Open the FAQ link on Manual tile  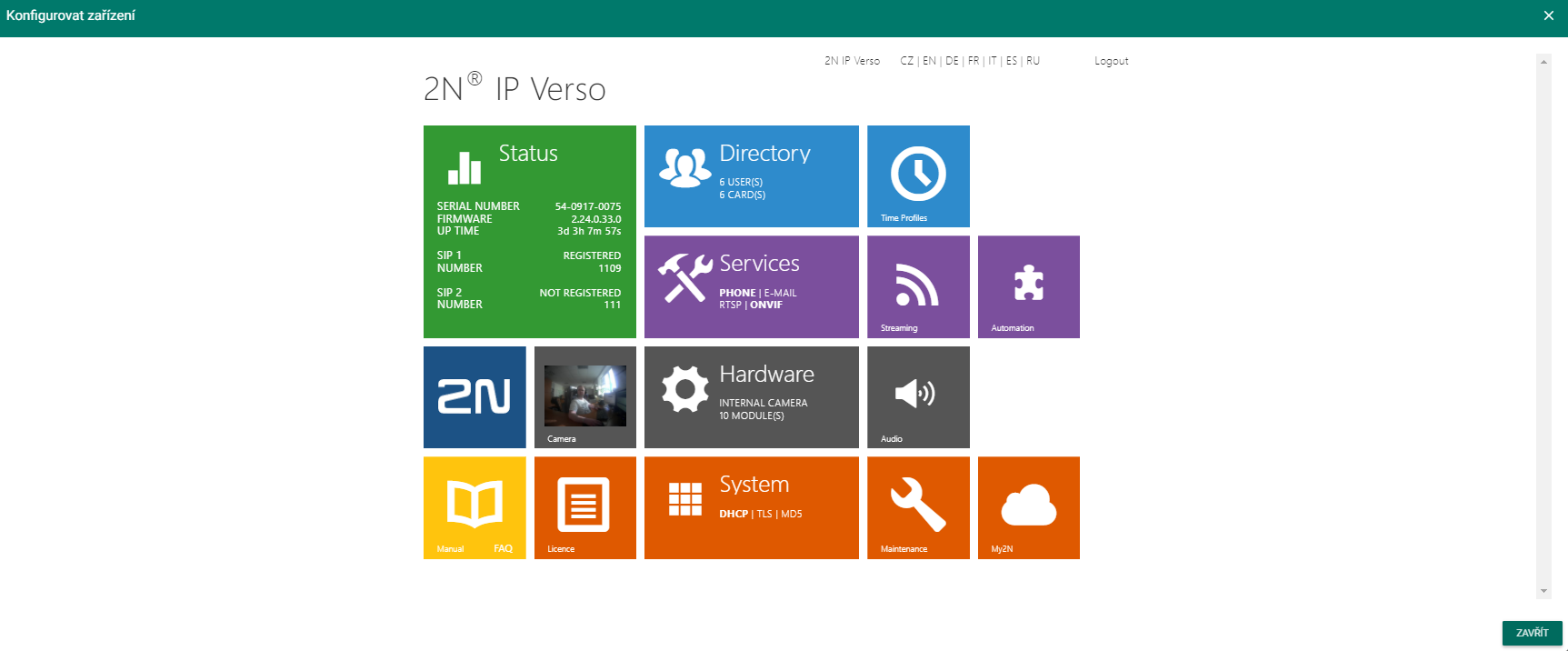(503, 548)
